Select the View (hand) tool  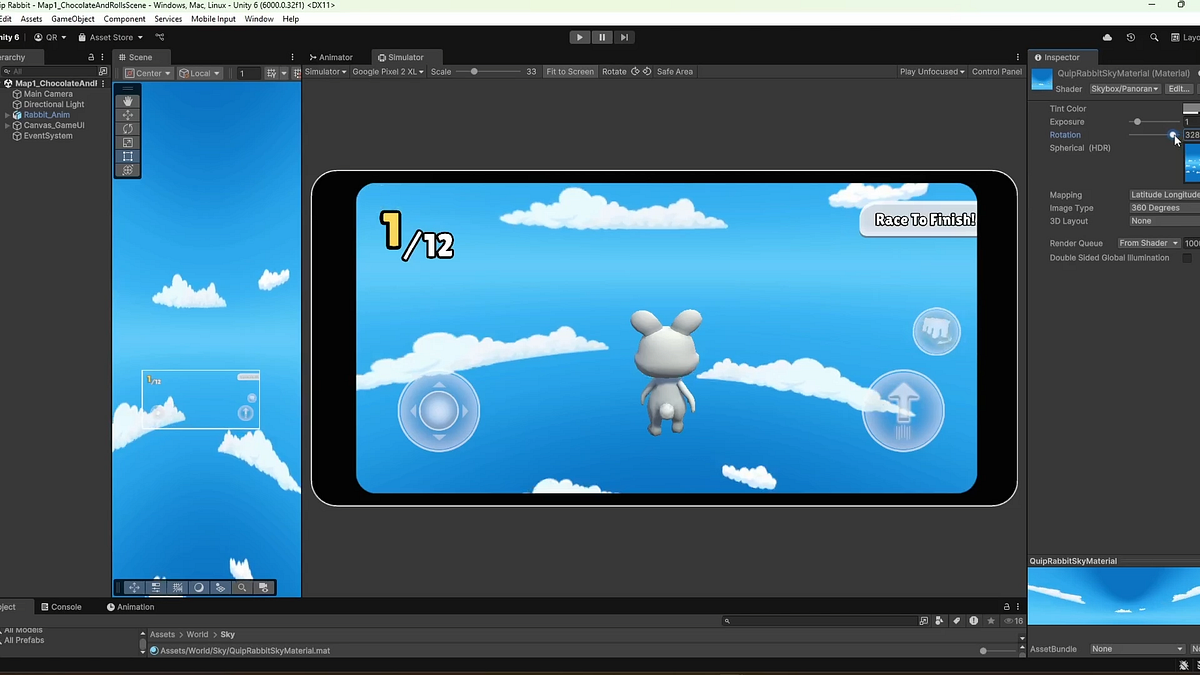[127, 100]
